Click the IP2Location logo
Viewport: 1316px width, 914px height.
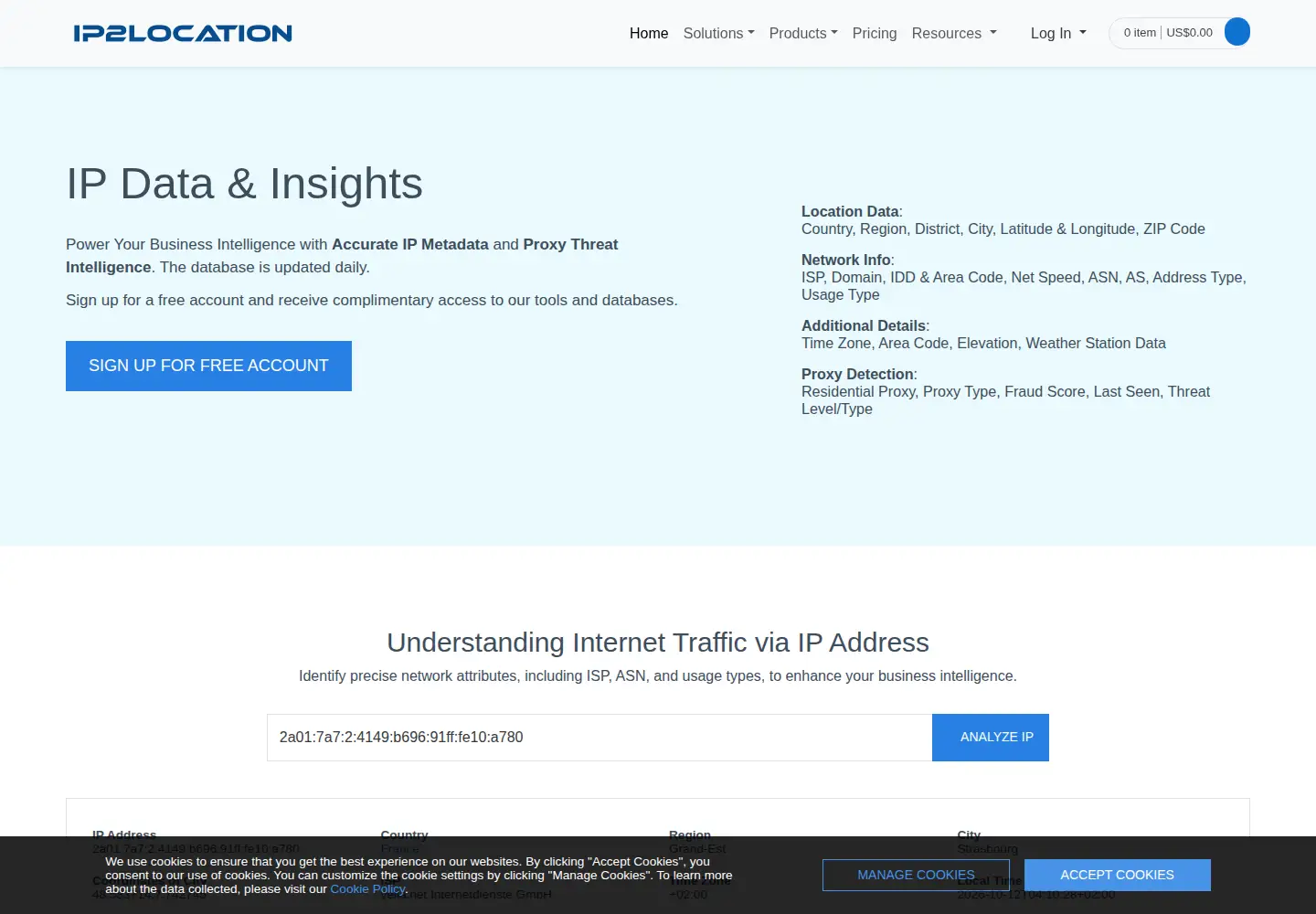[183, 33]
